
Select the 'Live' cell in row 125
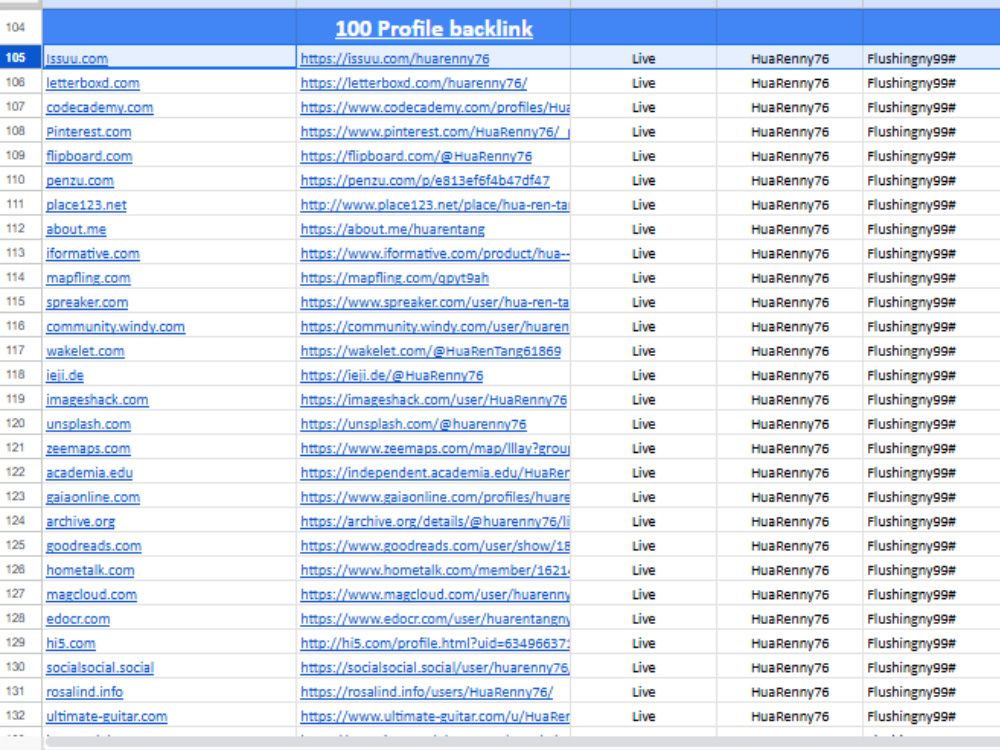tap(643, 546)
